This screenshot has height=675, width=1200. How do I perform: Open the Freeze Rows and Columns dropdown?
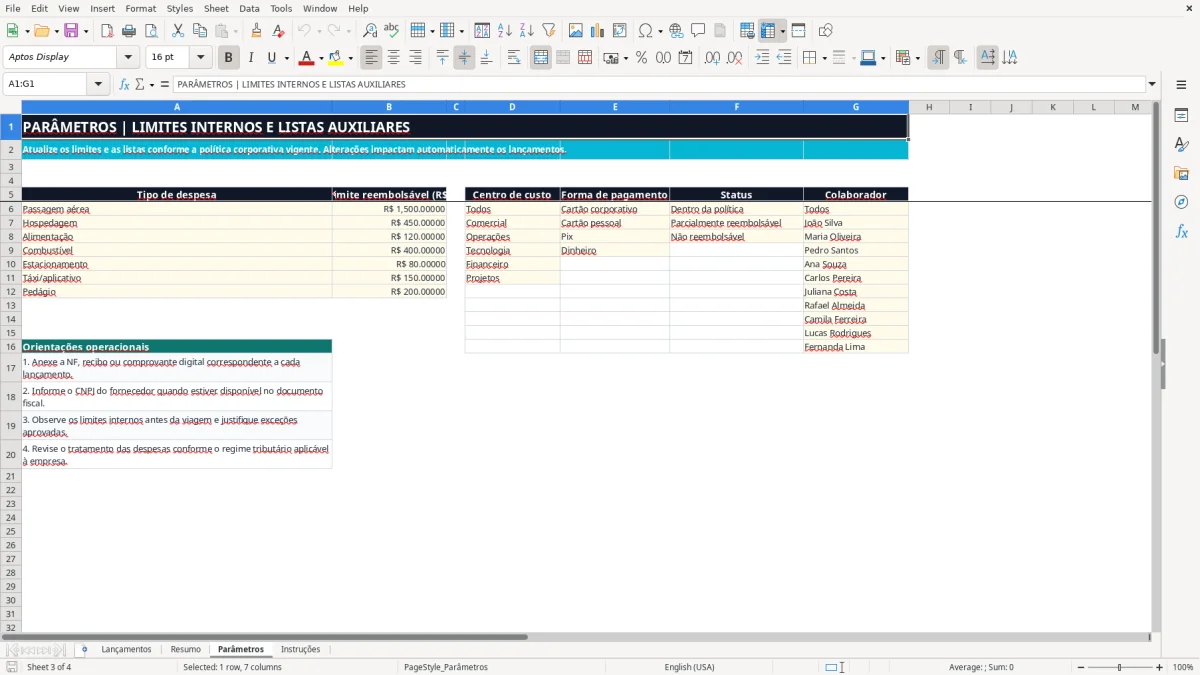tap(783, 31)
